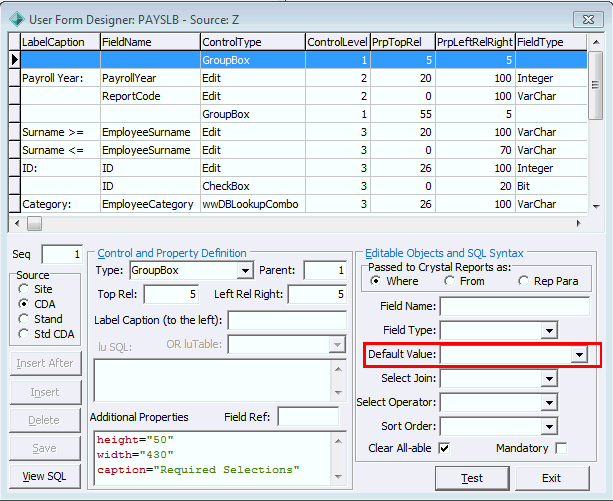The height and width of the screenshot is (501, 613).
Task: Click the Insert button
Action: click(x=45, y=392)
